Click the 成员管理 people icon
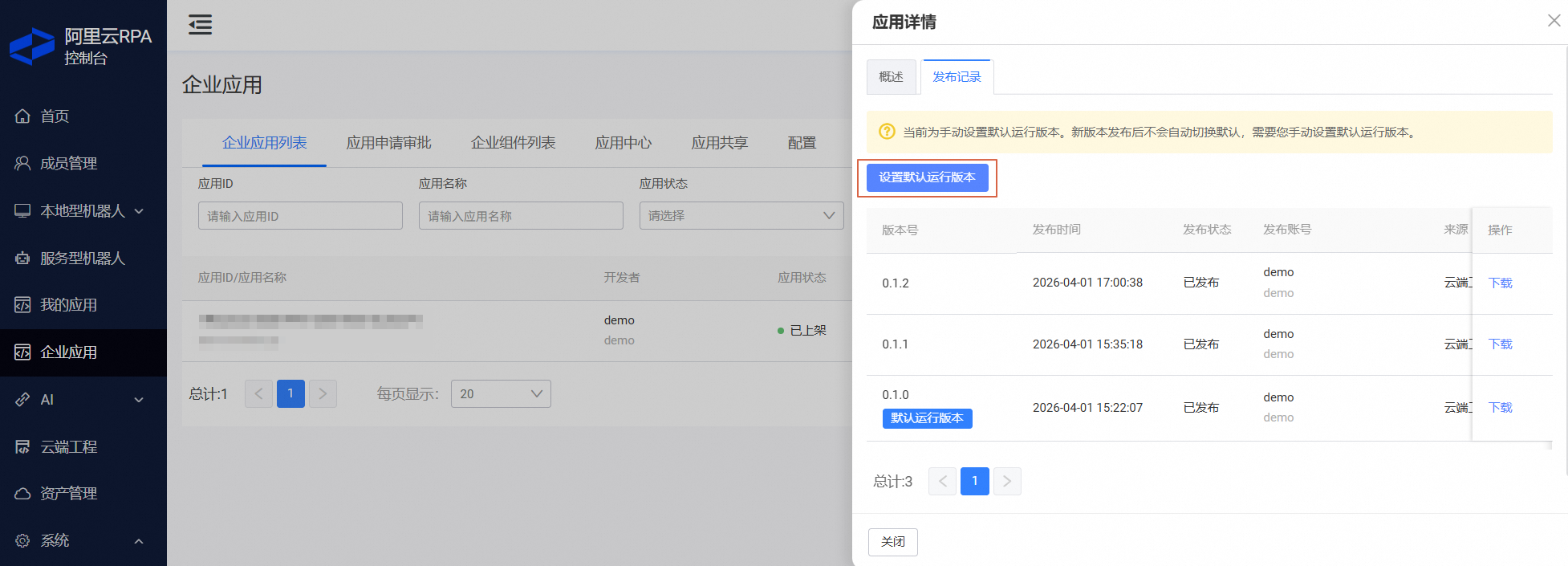 click(22, 164)
